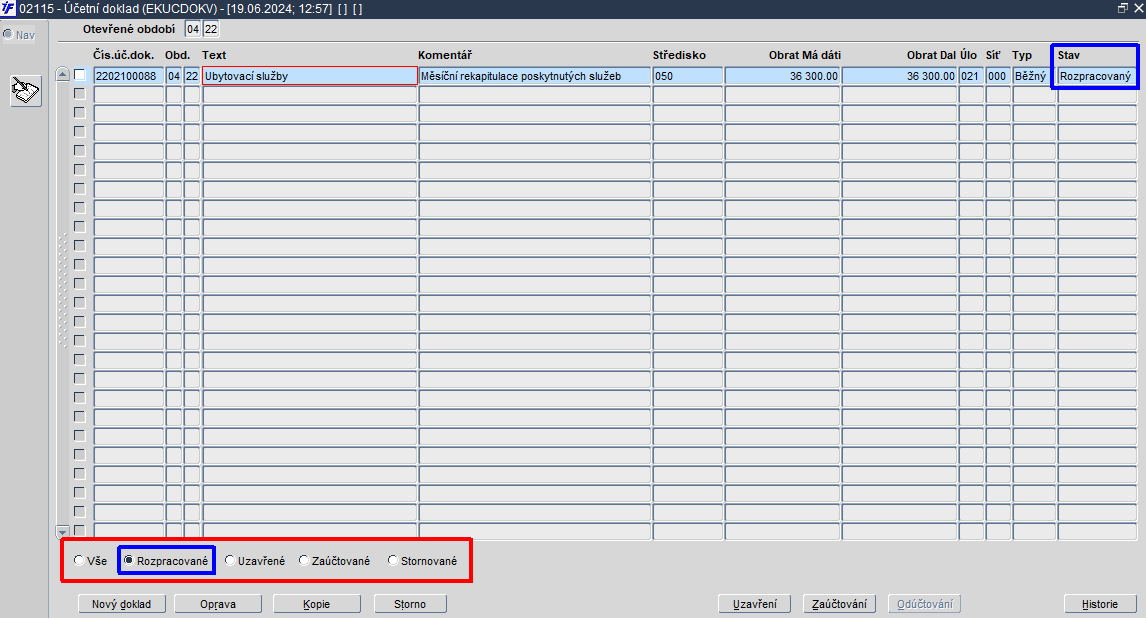Click the Nový doklad button
The height and width of the screenshot is (618, 1146).
pyautogui.click(x=121, y=604)
